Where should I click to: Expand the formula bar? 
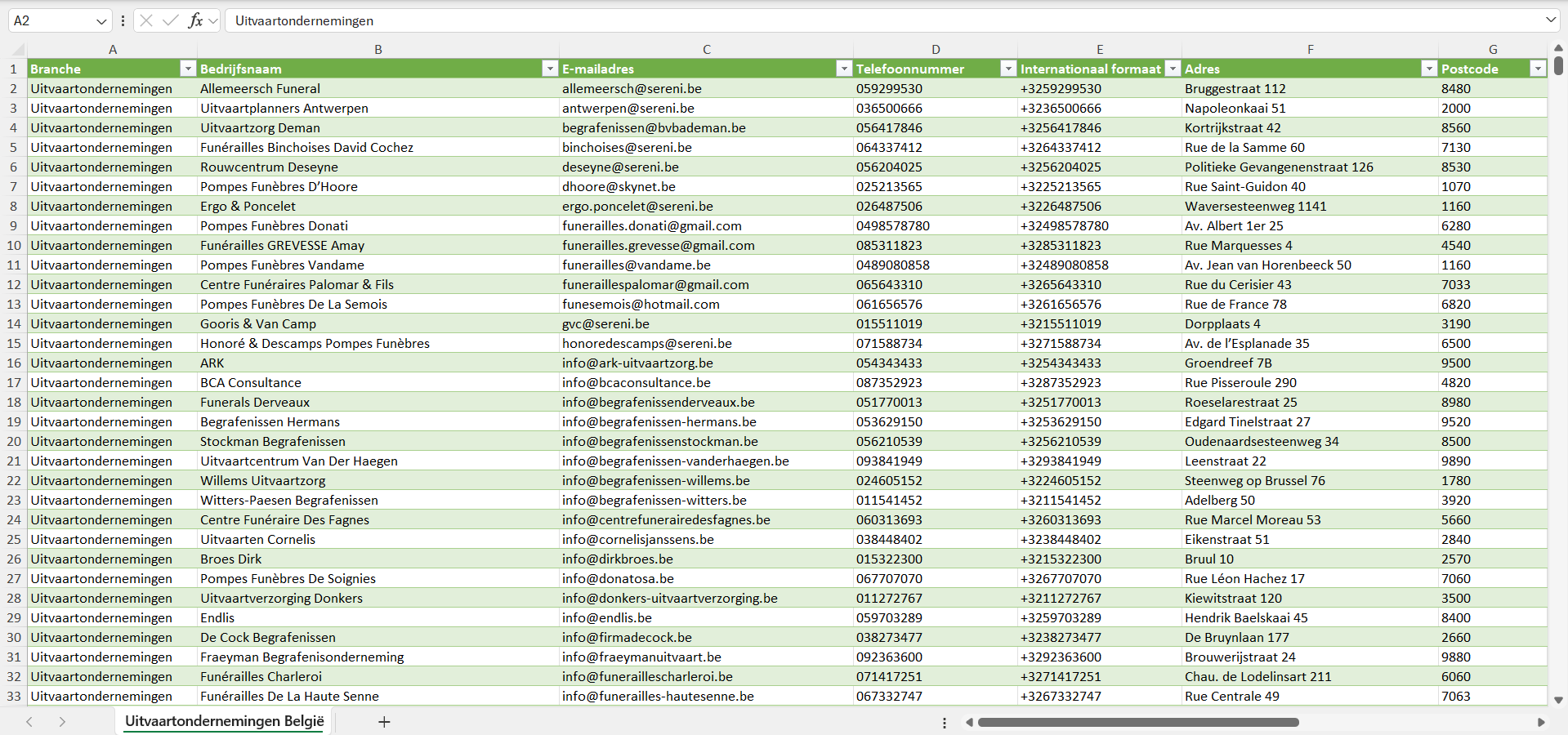click(x=1550, y=20)
